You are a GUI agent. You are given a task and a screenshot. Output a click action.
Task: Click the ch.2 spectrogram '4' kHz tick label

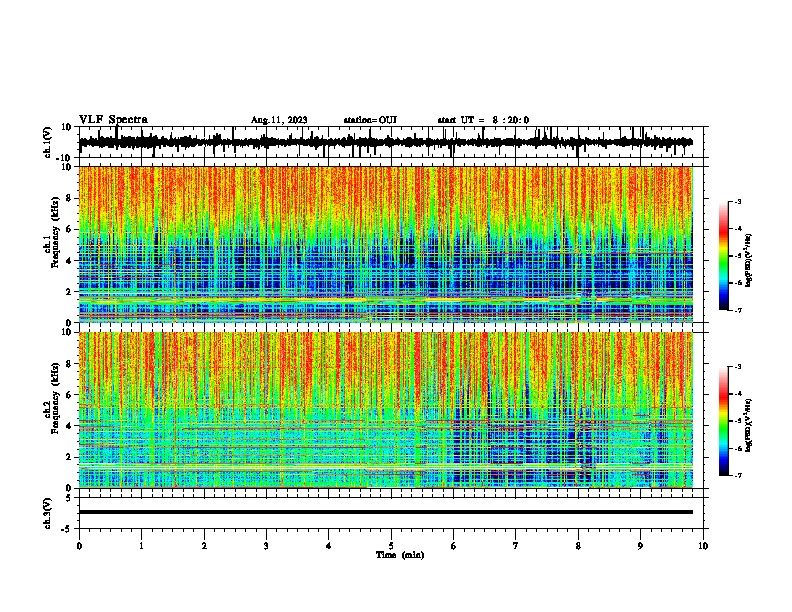pos(69,426)
